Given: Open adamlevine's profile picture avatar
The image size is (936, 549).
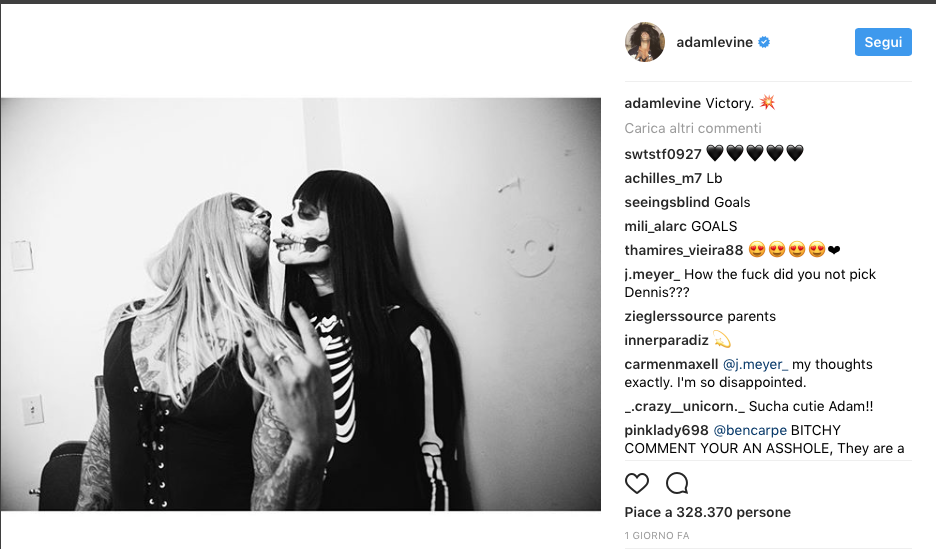Looking at the screenshot, I should click(645, 42).
